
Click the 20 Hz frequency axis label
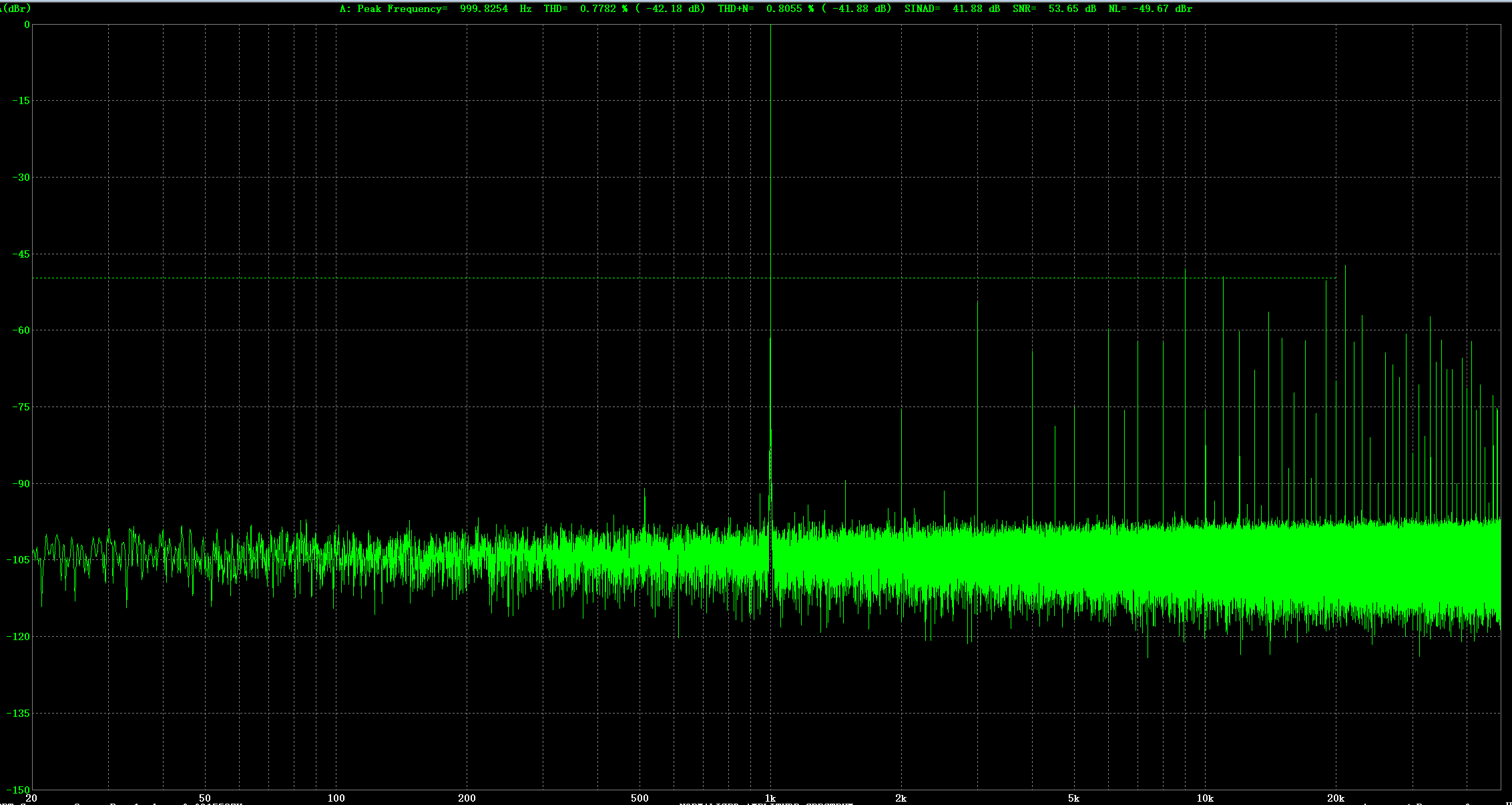pyautogui.click(x=31, y=798)
